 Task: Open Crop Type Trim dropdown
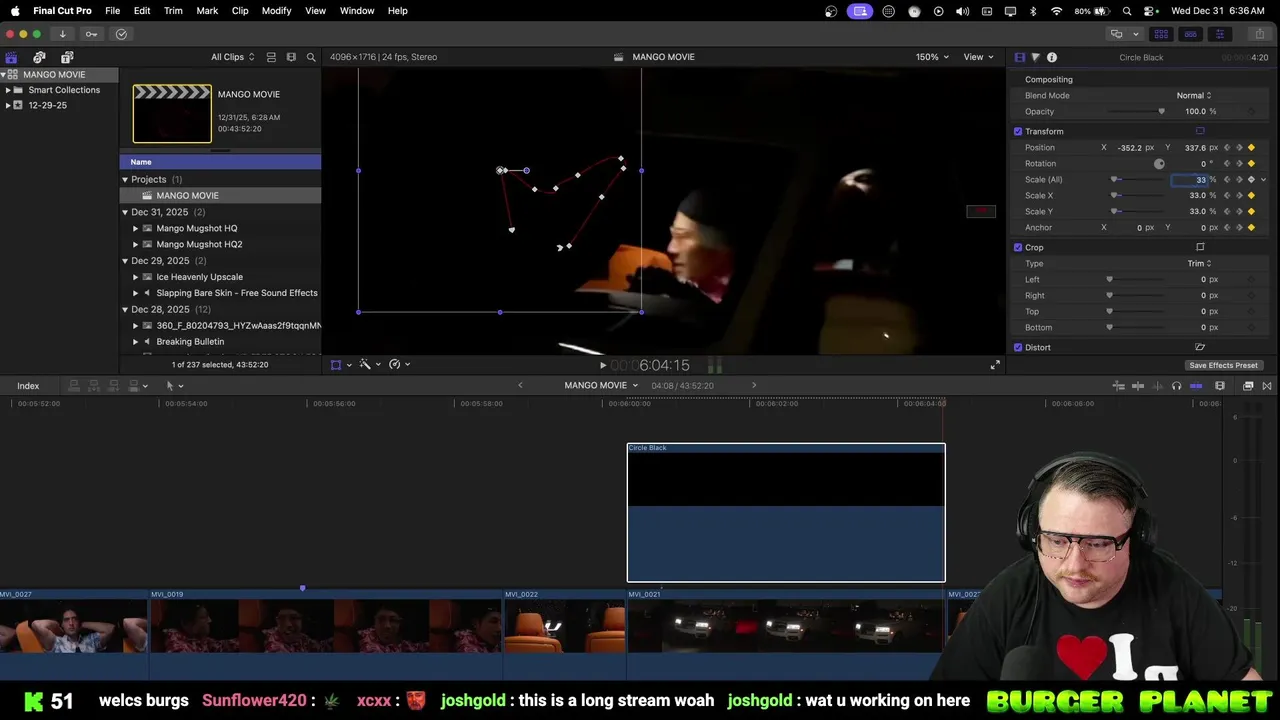(x=1199, y=263)
